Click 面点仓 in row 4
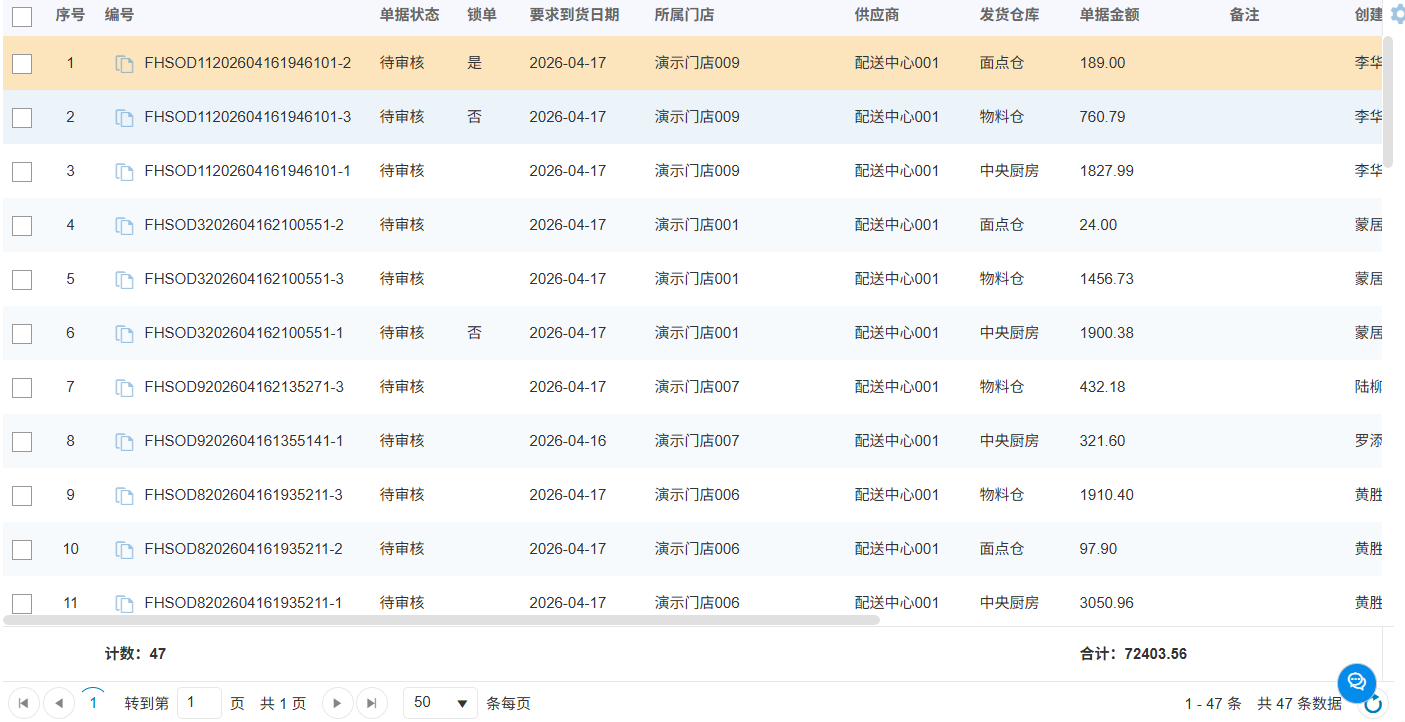The width and height of the screenshot is (1405, 722). click(x=1002, y=225)
